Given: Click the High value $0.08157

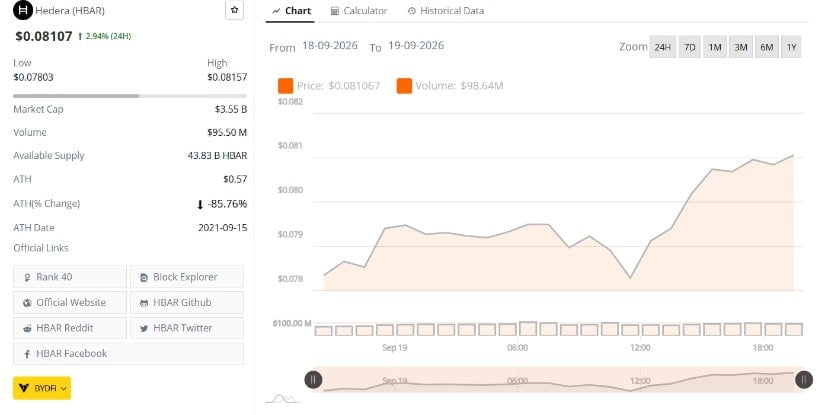Looking at the screenshot, I should [x=227, y=77].
